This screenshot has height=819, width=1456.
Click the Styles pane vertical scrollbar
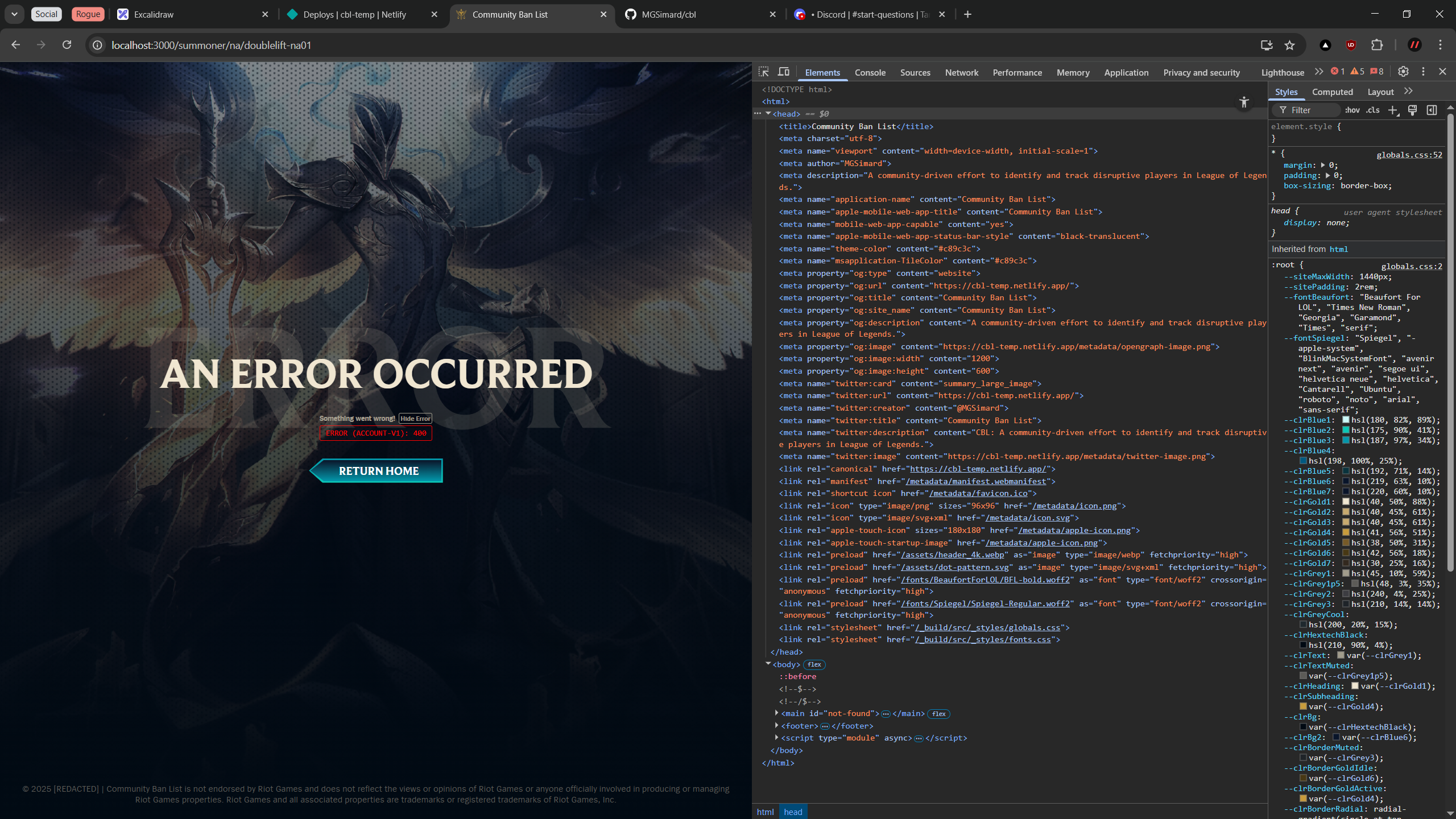(1450, 341)
